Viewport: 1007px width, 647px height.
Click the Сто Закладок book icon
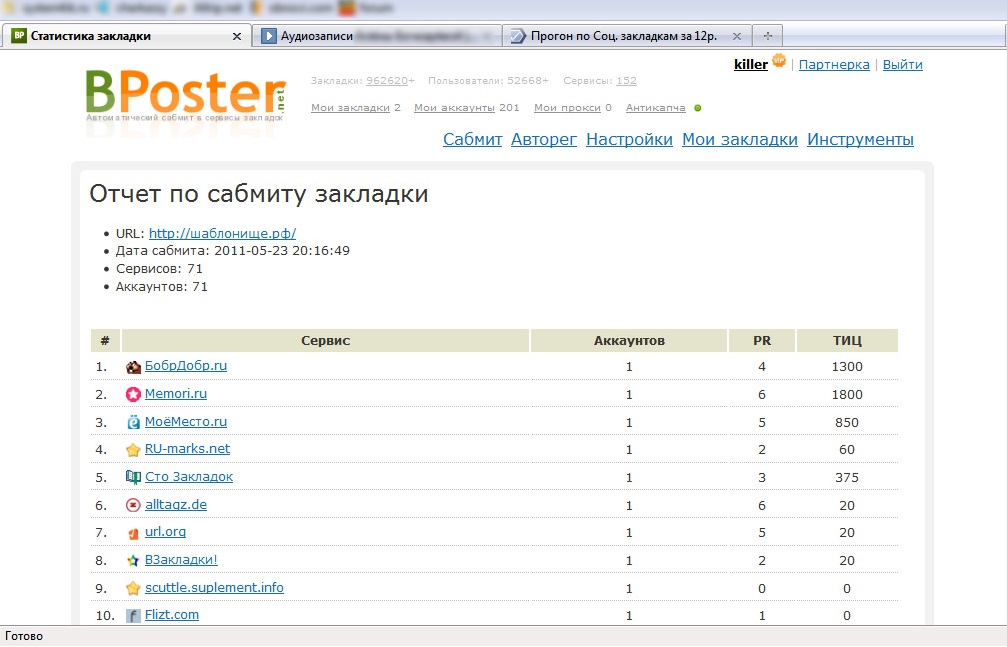(x=133, y=477)
